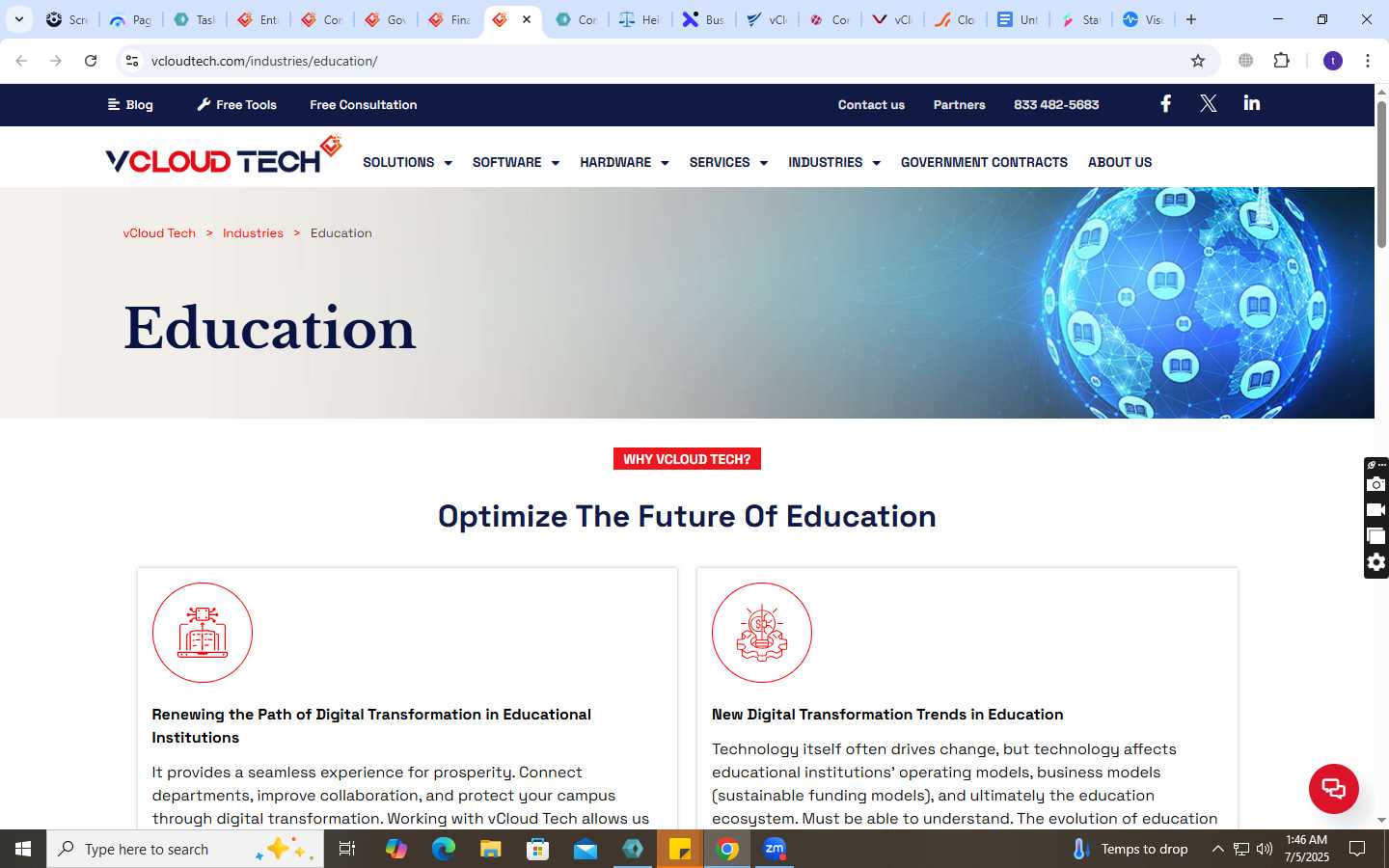Click the Windows taskbar search box

(185, 849)
